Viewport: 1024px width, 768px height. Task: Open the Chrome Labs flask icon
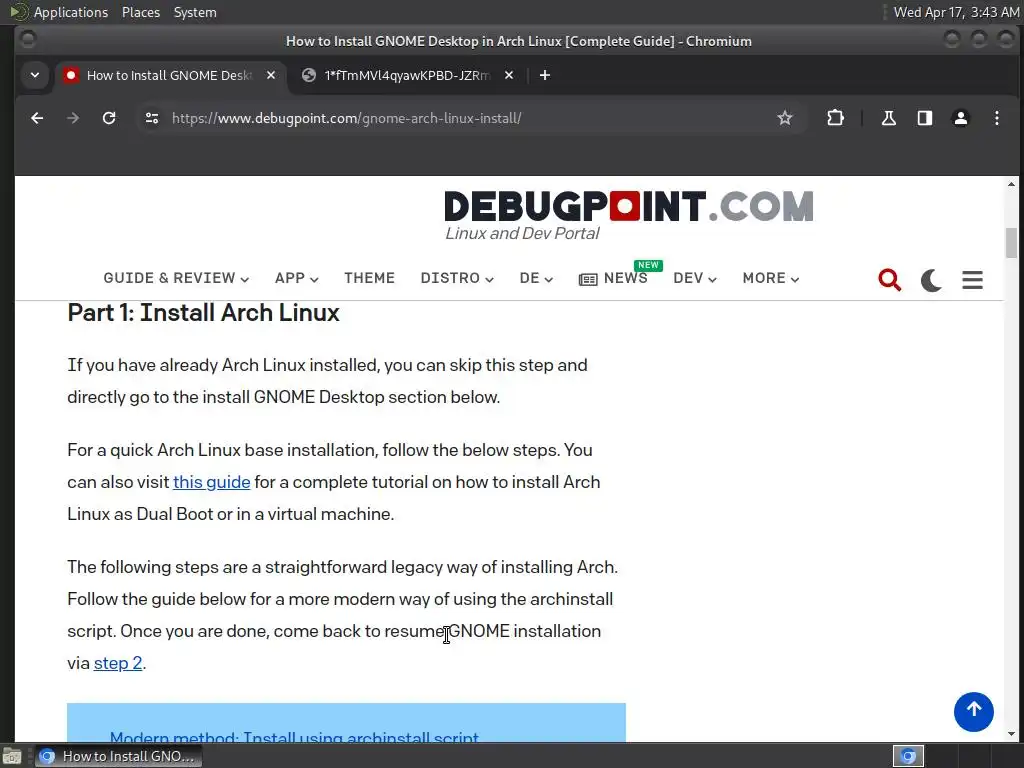click(x=889, y=118)
